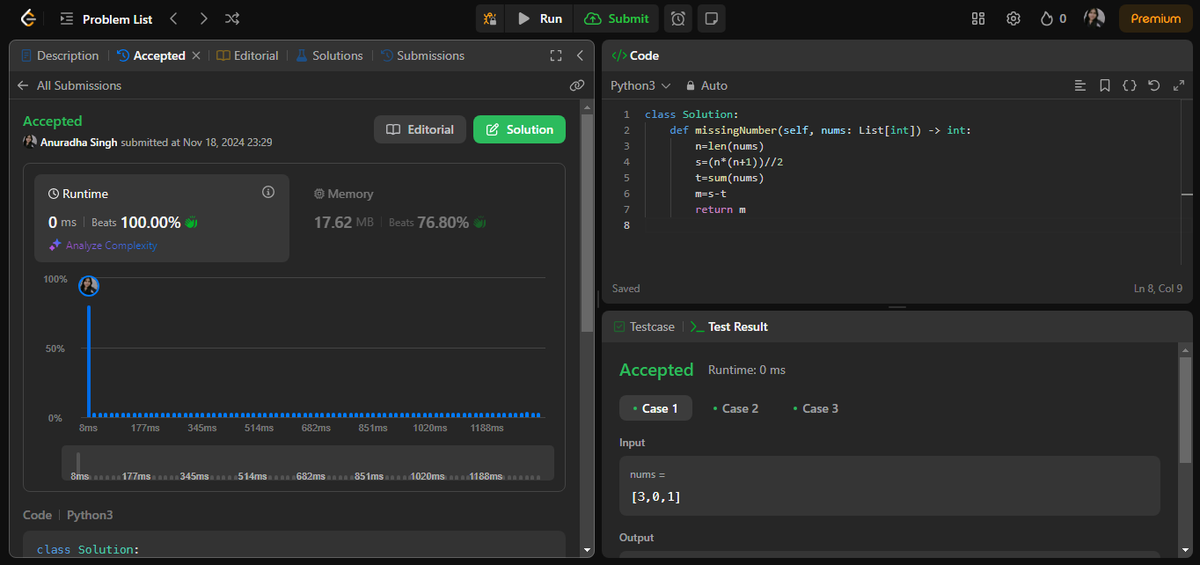Click the avatar marker on runtime chart
This screenshot has width=1200, height=565.
tap(89, 286)
